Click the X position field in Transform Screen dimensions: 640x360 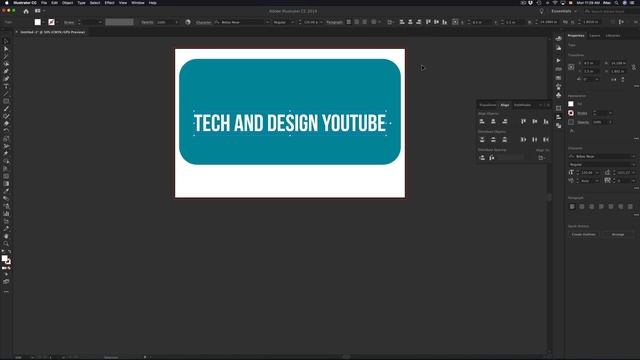591,63
